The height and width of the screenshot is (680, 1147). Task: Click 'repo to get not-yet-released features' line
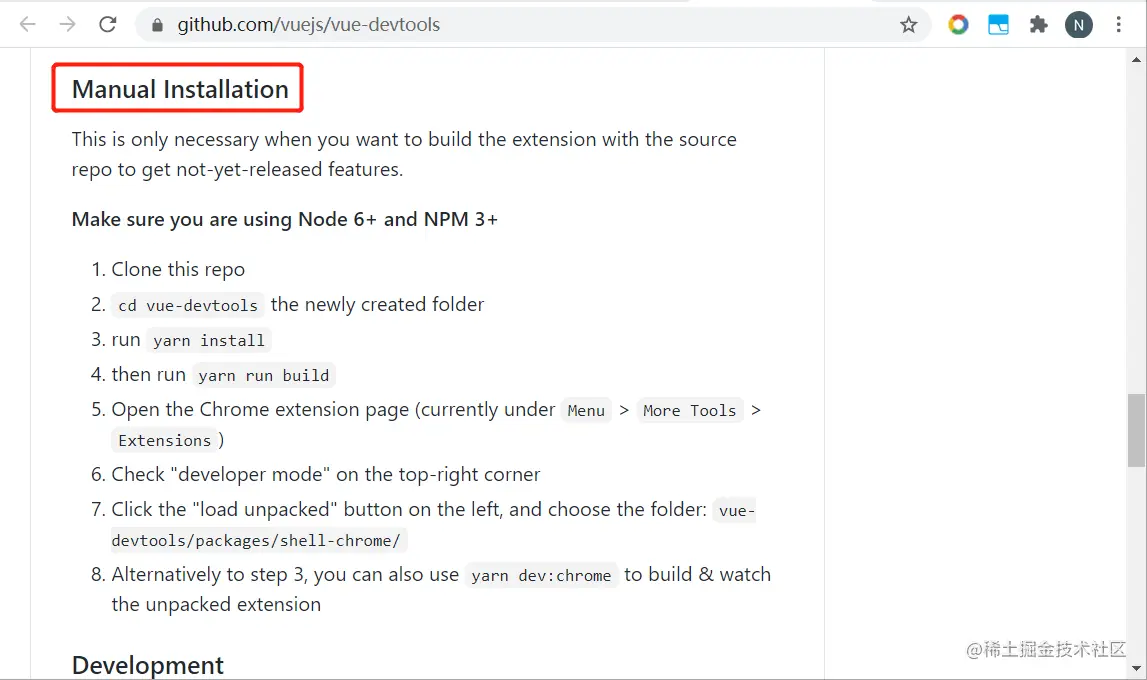point(237,170)
